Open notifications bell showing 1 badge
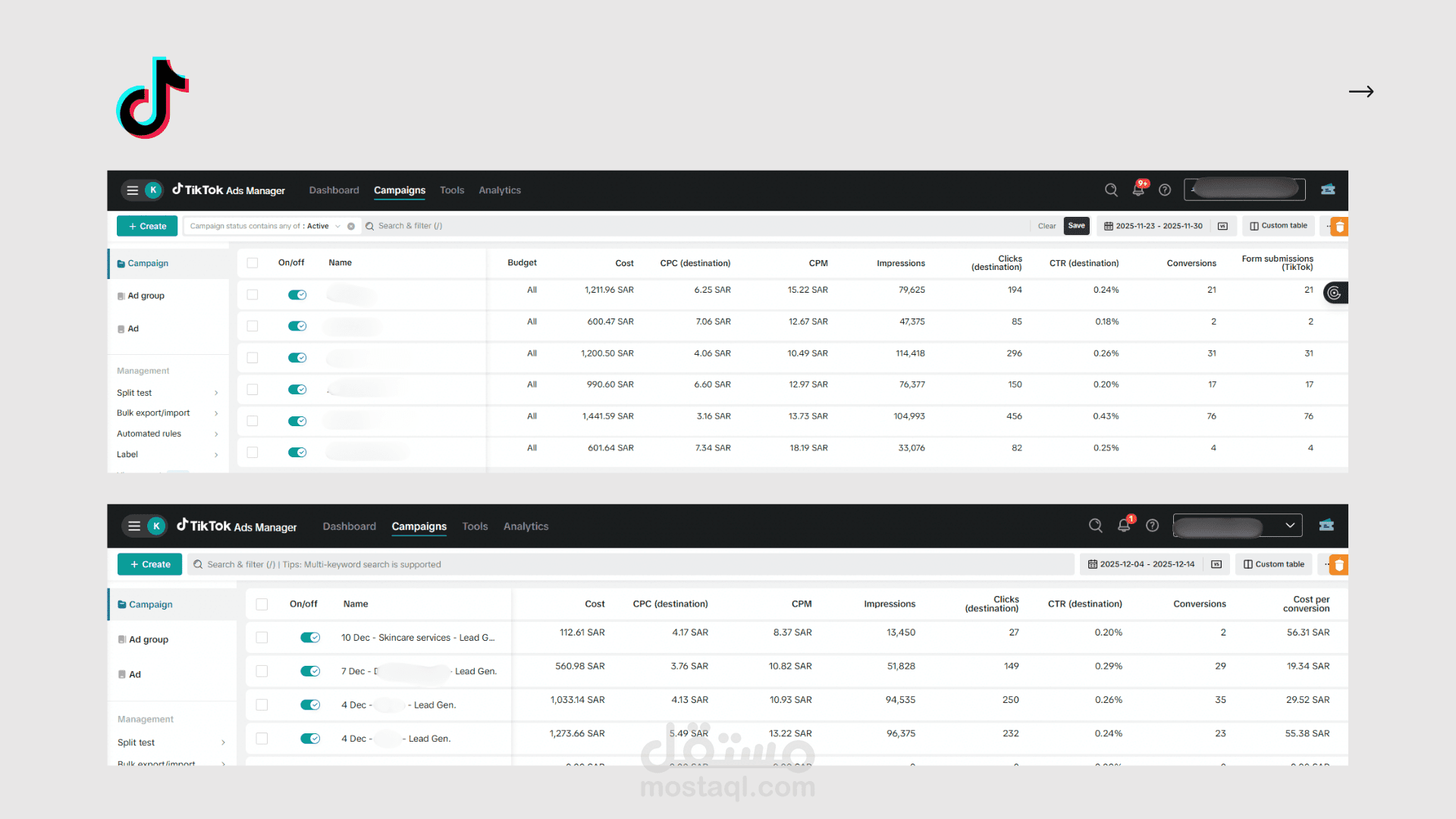The height and width of the screenshot is (819, 1456). point(1124,526)
